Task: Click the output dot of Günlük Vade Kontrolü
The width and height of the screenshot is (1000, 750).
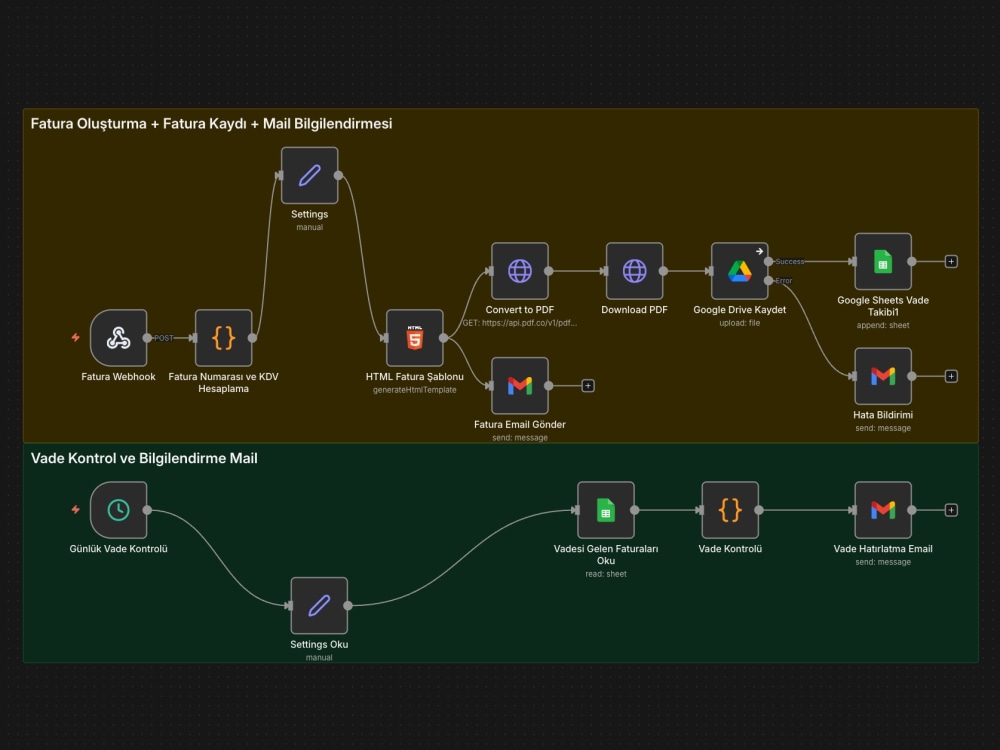Action: (147, 510)
